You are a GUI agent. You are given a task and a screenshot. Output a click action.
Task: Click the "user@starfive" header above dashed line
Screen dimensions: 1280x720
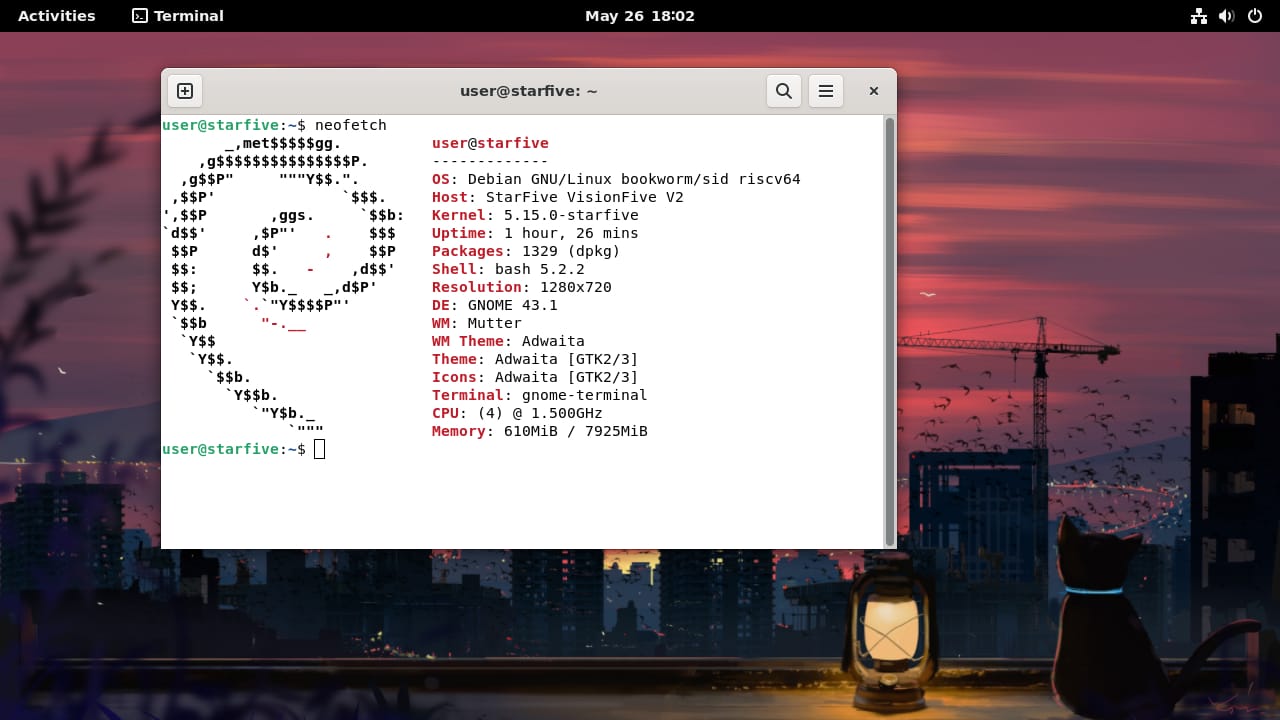[x=490, y=144]
